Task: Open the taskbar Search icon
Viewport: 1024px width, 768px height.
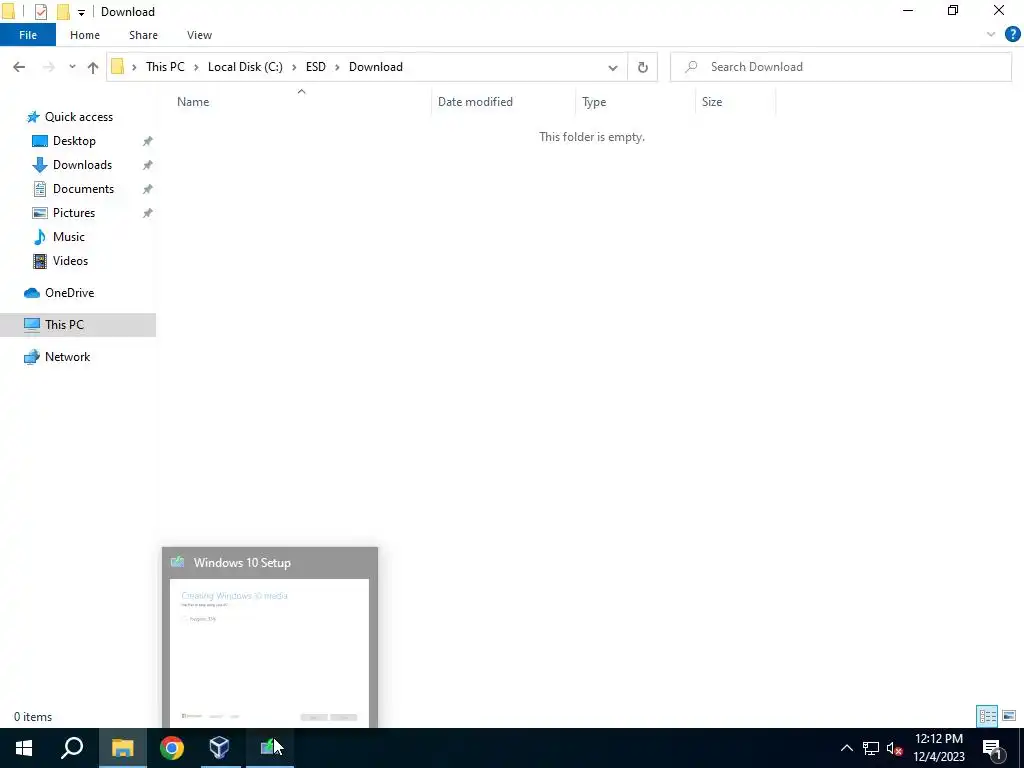Action: click(72, 748)
